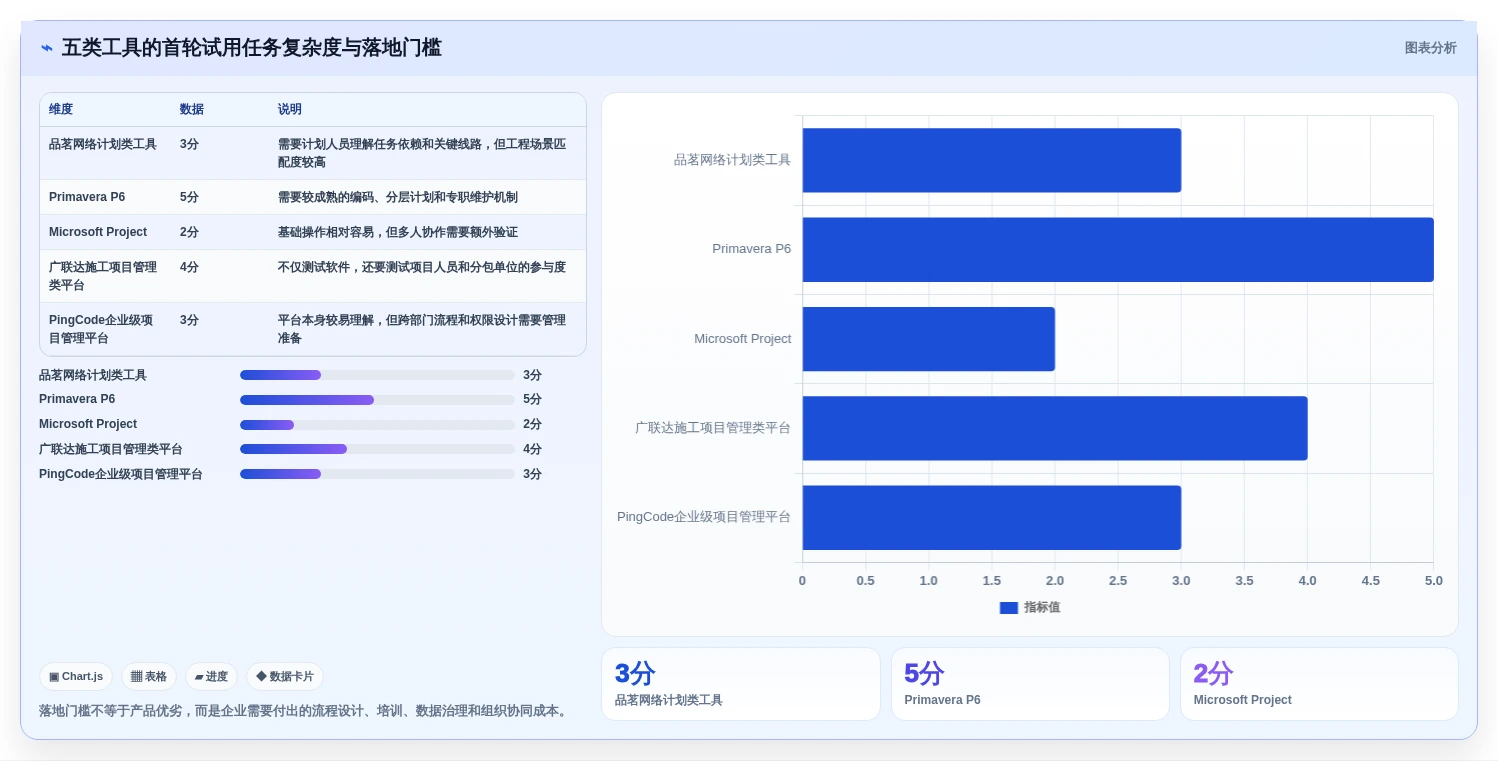This screenshot has width=1498, height=761.
Task: Click PingCode企业级项目管理平台 in the table
Action: pos(101,329)
